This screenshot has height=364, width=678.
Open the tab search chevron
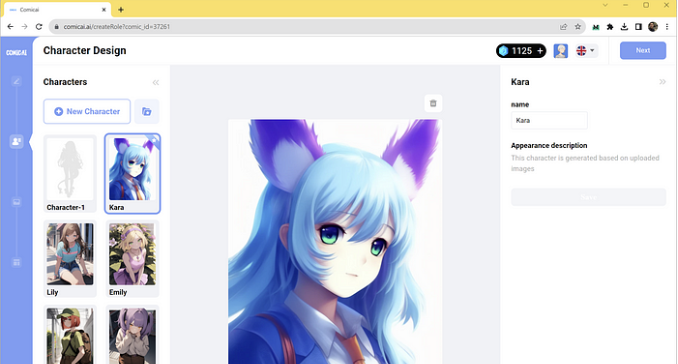(605, 5)
